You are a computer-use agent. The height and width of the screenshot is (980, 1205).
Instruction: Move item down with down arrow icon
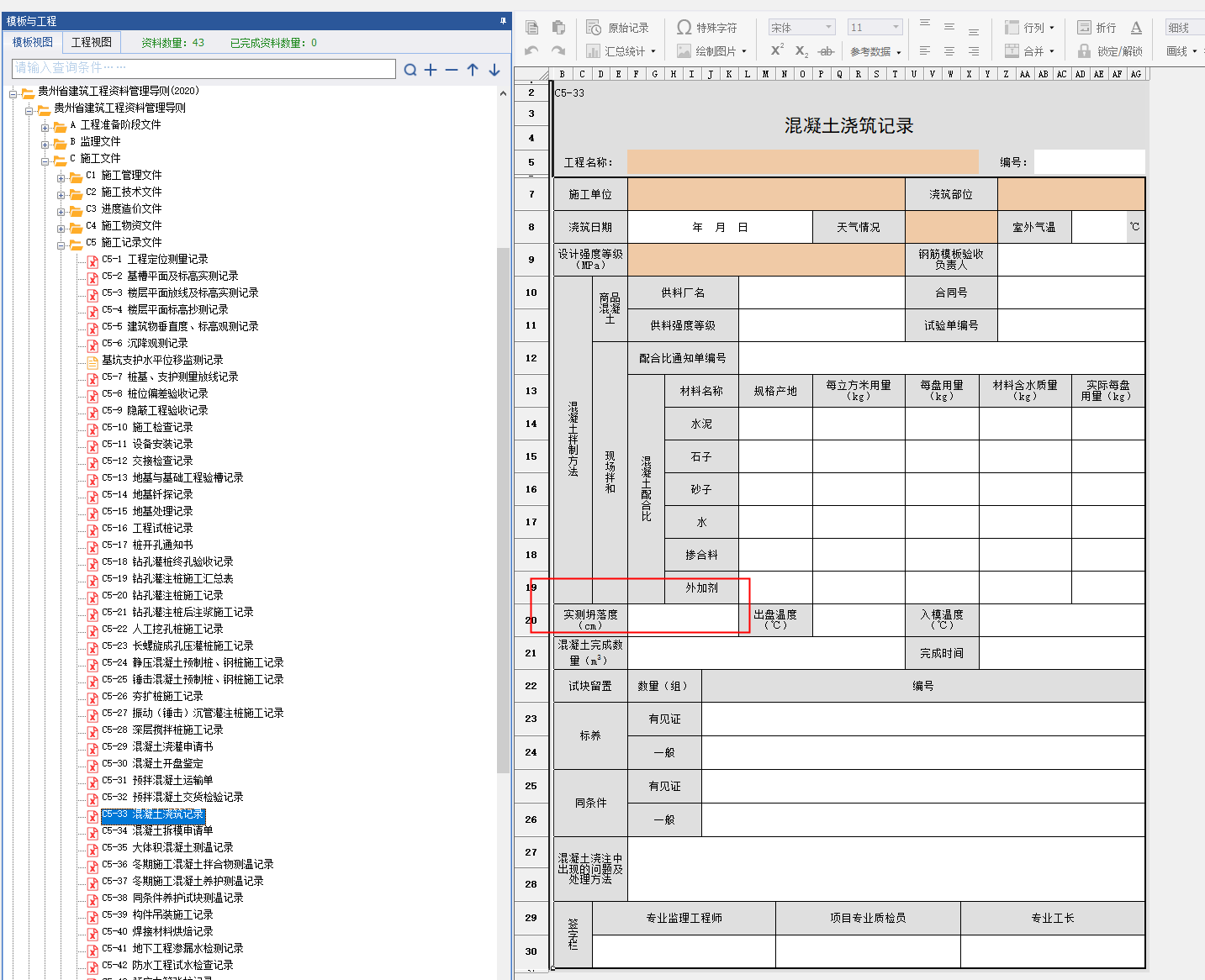coord(494,70)
